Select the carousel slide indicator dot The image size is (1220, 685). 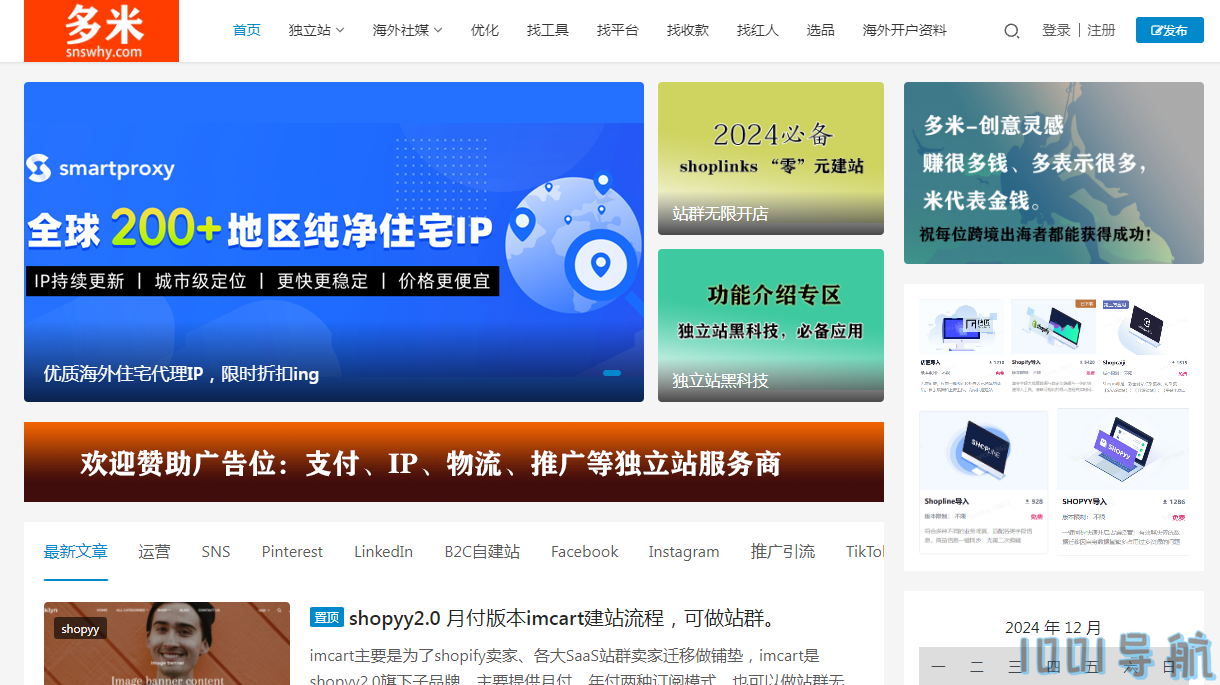[612, 373]
